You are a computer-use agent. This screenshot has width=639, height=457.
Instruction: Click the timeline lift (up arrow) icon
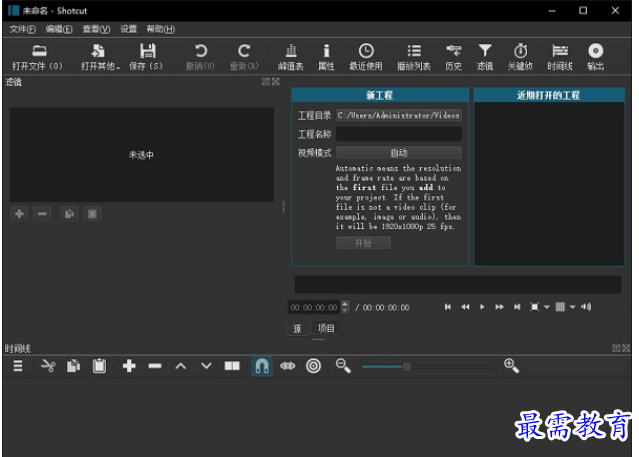[181, 366]
